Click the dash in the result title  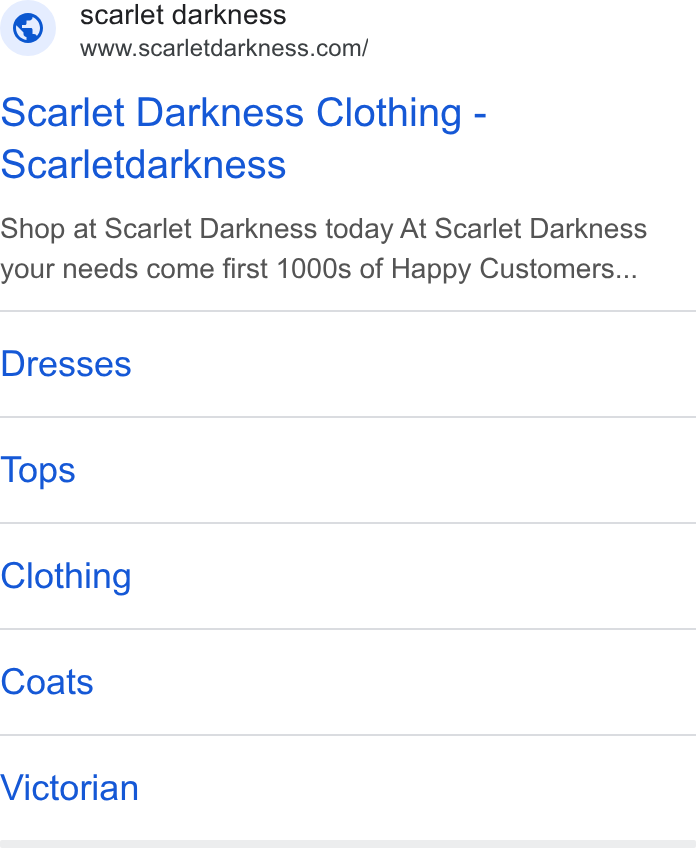tap(480, 115)
